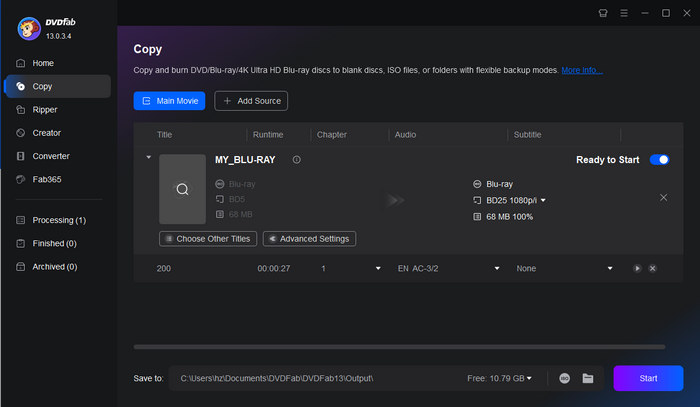Click the source BD5 label
700x407 pixels.
237,199
